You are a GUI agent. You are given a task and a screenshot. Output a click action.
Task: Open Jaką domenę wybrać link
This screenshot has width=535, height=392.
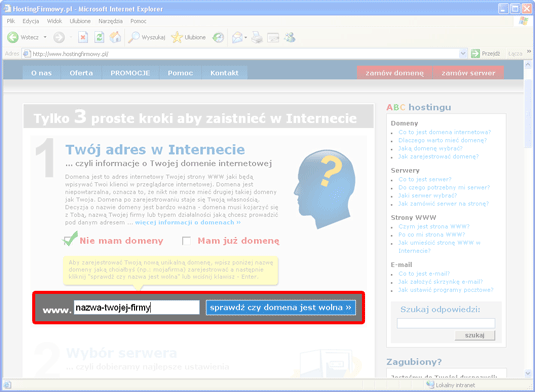point(430,148)
